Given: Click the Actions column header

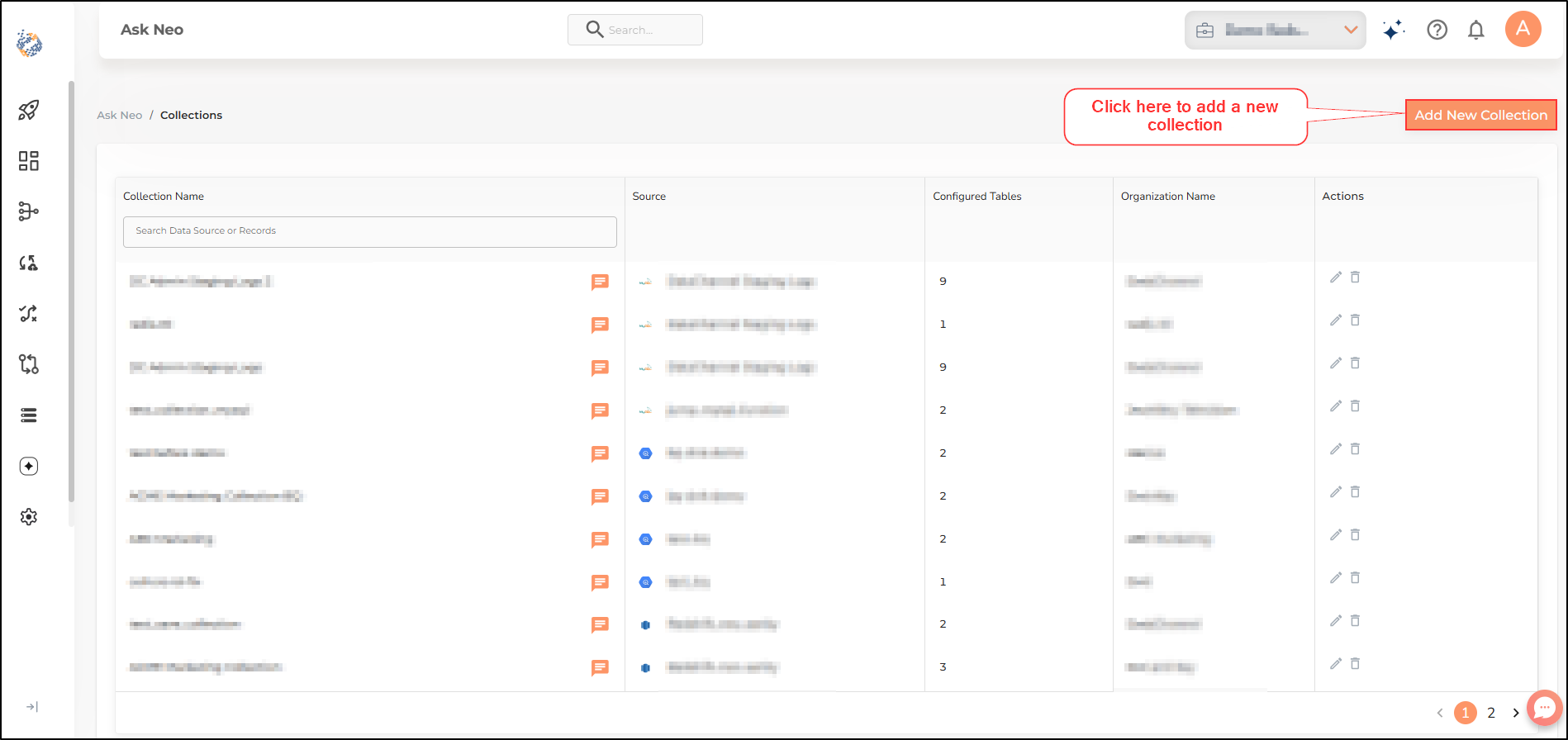Looking at the screenshot, I should 1343,196.
